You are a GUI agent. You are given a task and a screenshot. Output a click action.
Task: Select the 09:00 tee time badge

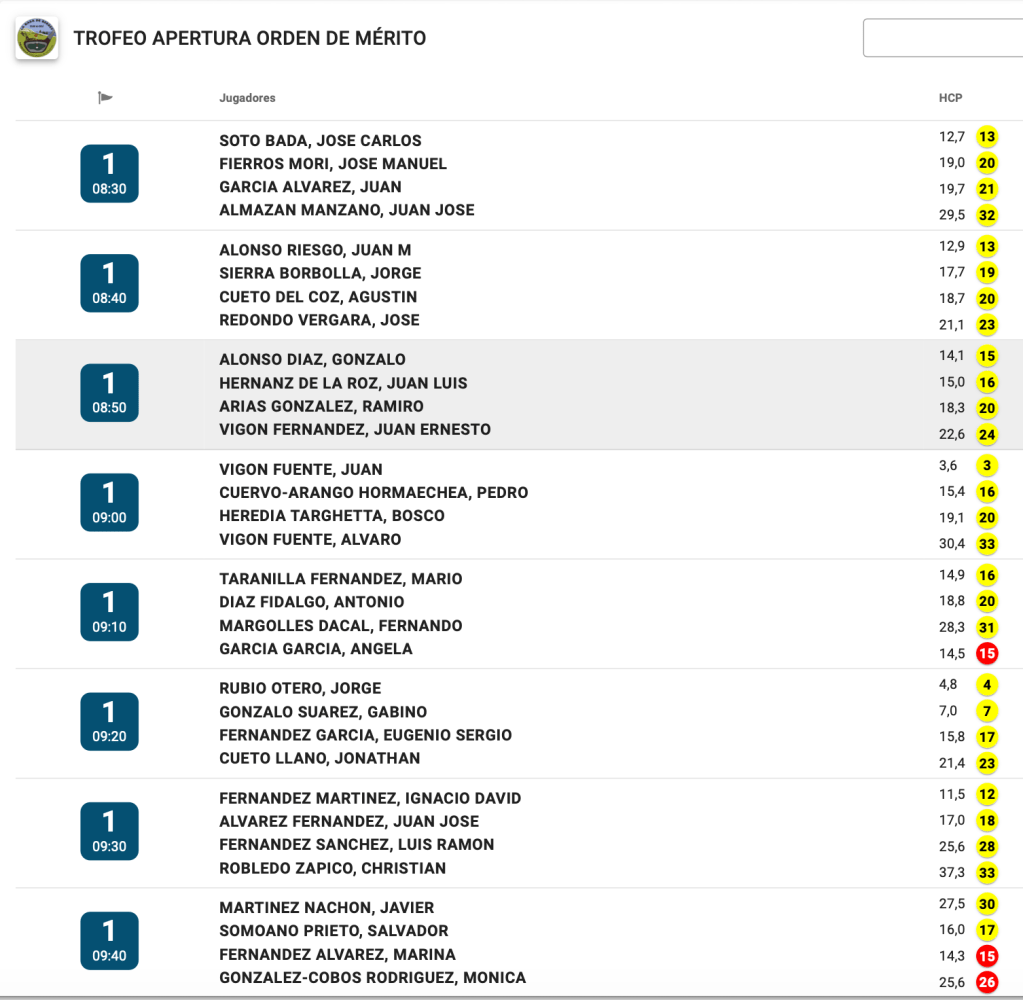[109, 502]
